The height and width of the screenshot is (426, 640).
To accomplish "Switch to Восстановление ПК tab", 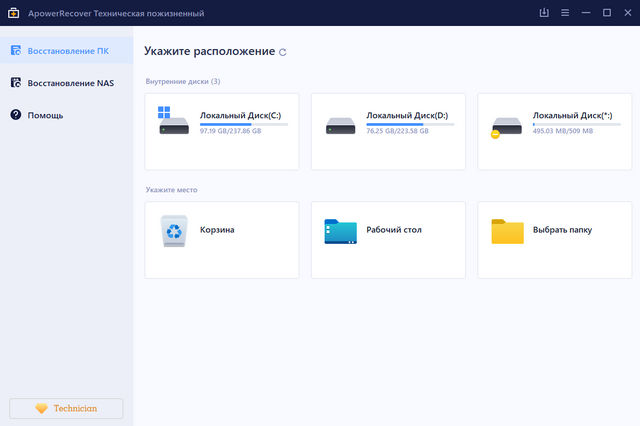I will pos(66,51).
